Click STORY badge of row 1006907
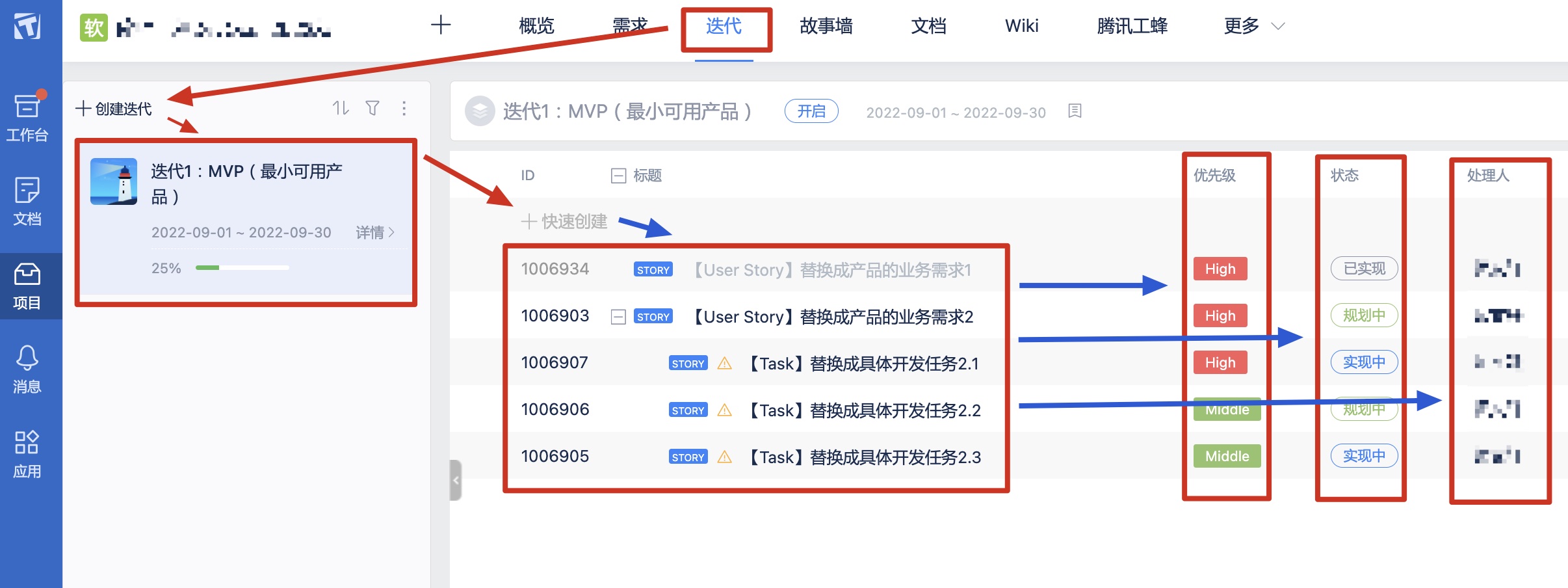 (688, 364)
